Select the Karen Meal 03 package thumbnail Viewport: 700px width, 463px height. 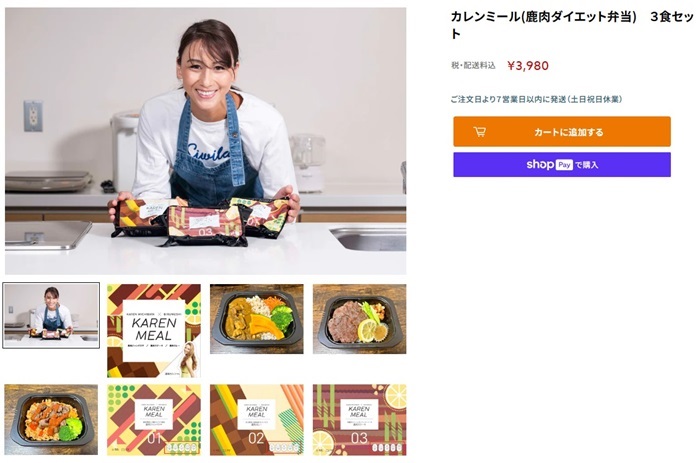click(x=359, y=420)
